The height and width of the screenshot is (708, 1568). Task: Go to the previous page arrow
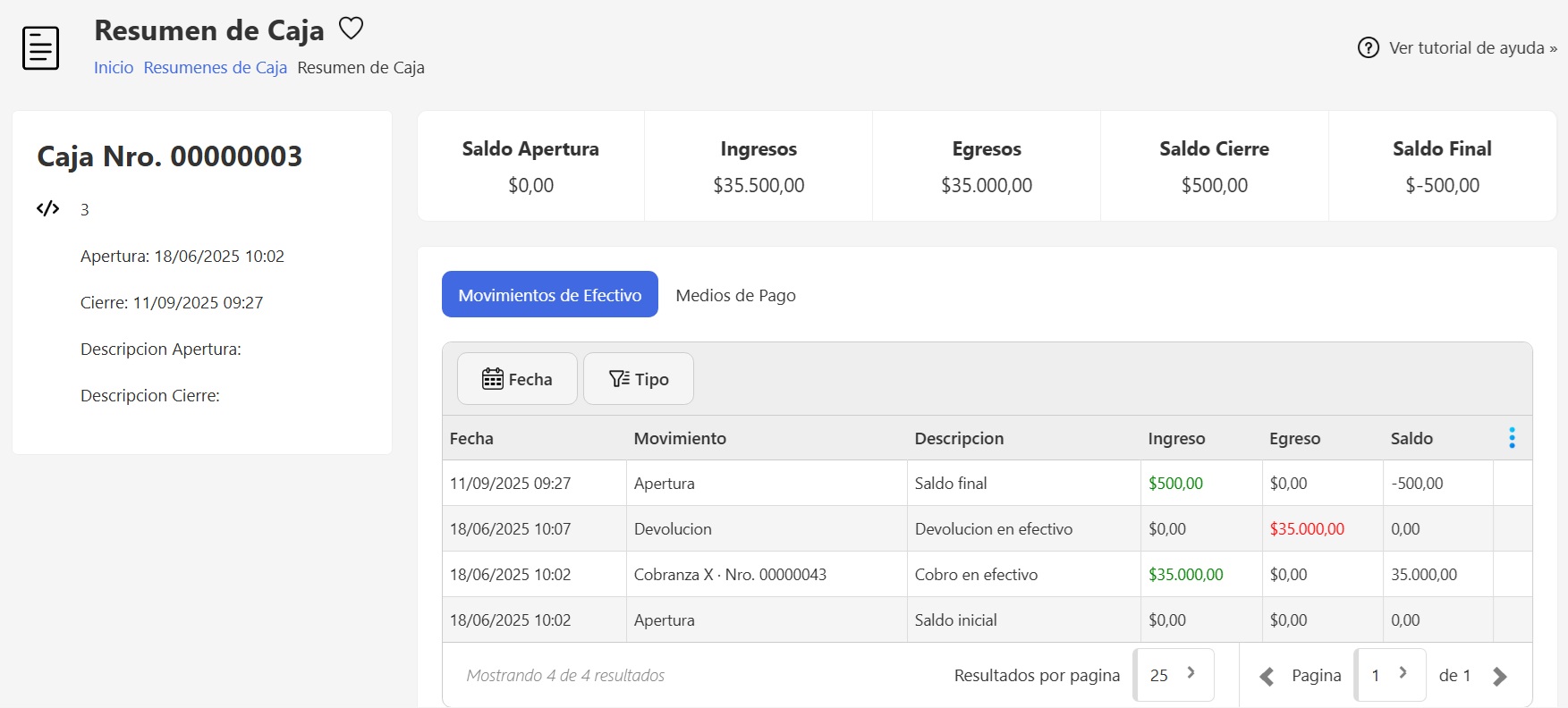(x=1267, y=677)
